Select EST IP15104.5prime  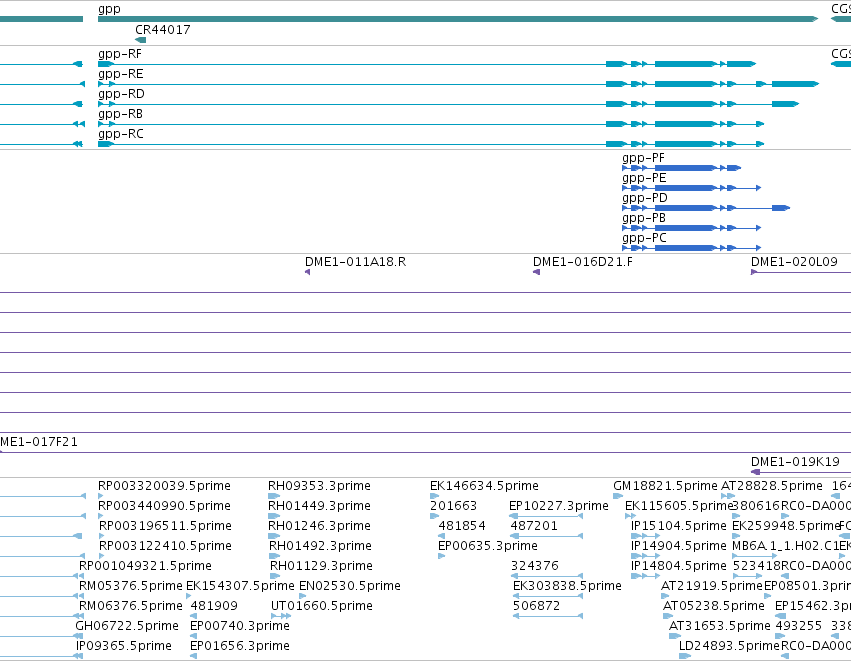[x=678, y=526]
